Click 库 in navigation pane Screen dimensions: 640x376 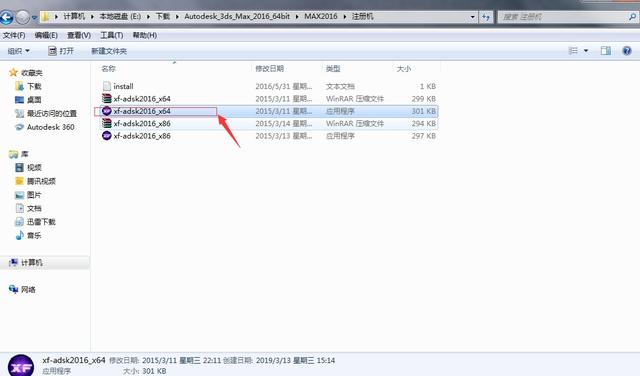[24, 154]
